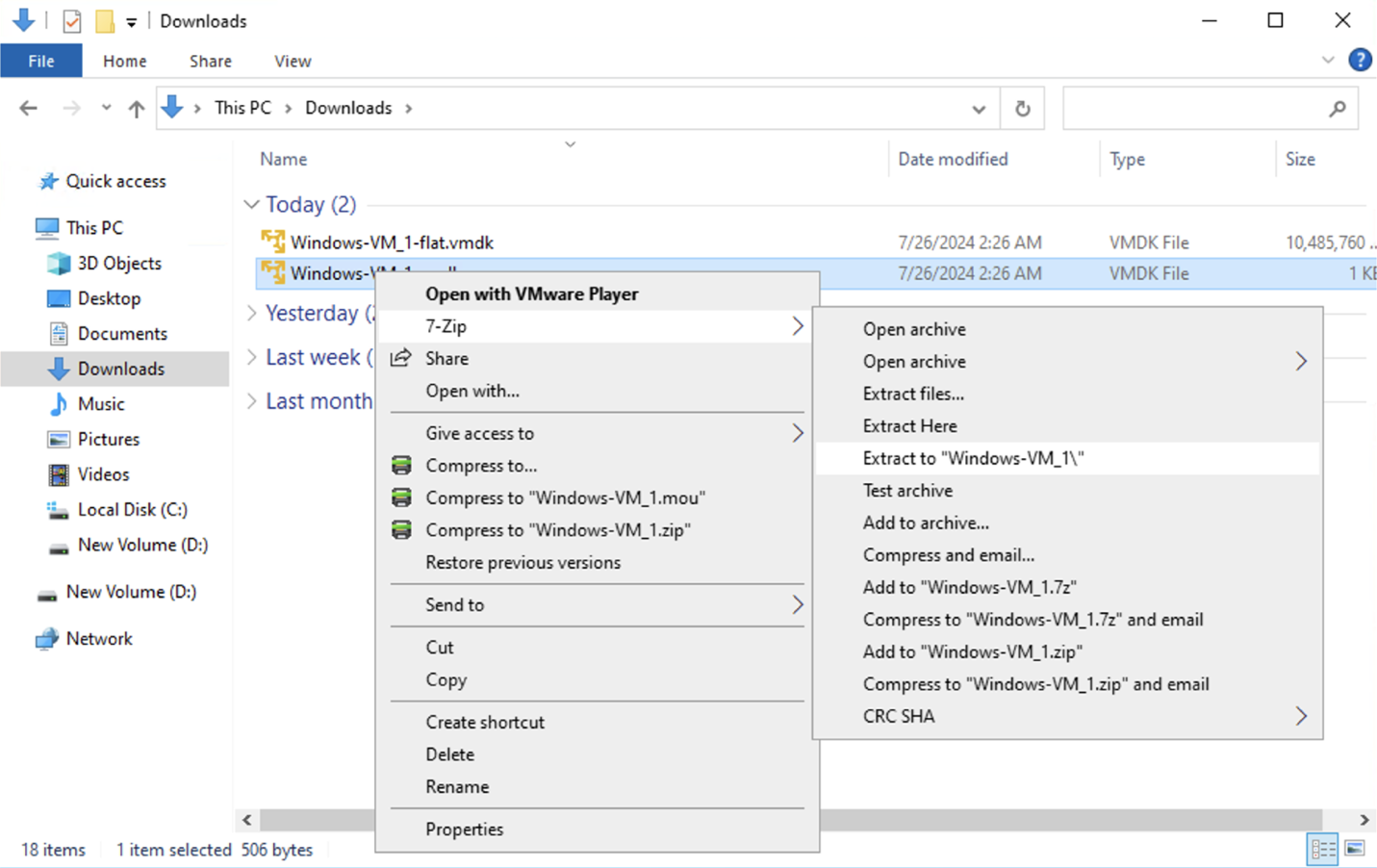Choose Open with VMware Player
This screenshot has height=868, width=1377.
click(597, 294)
